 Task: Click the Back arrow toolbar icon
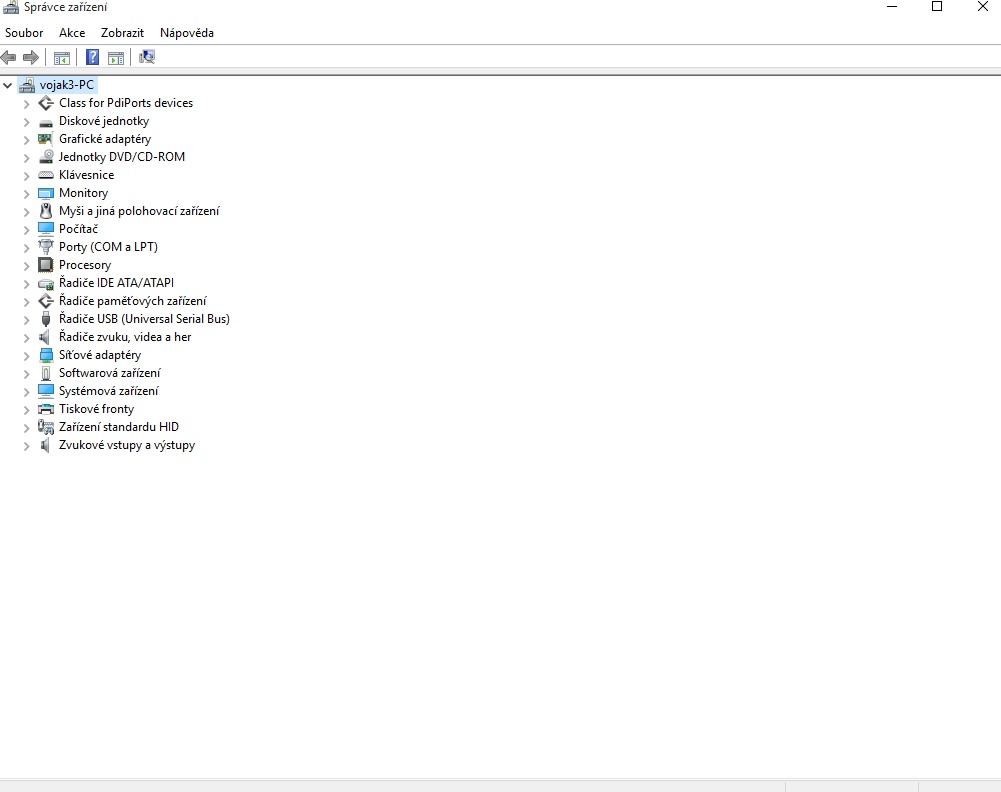tap(8, 57)
